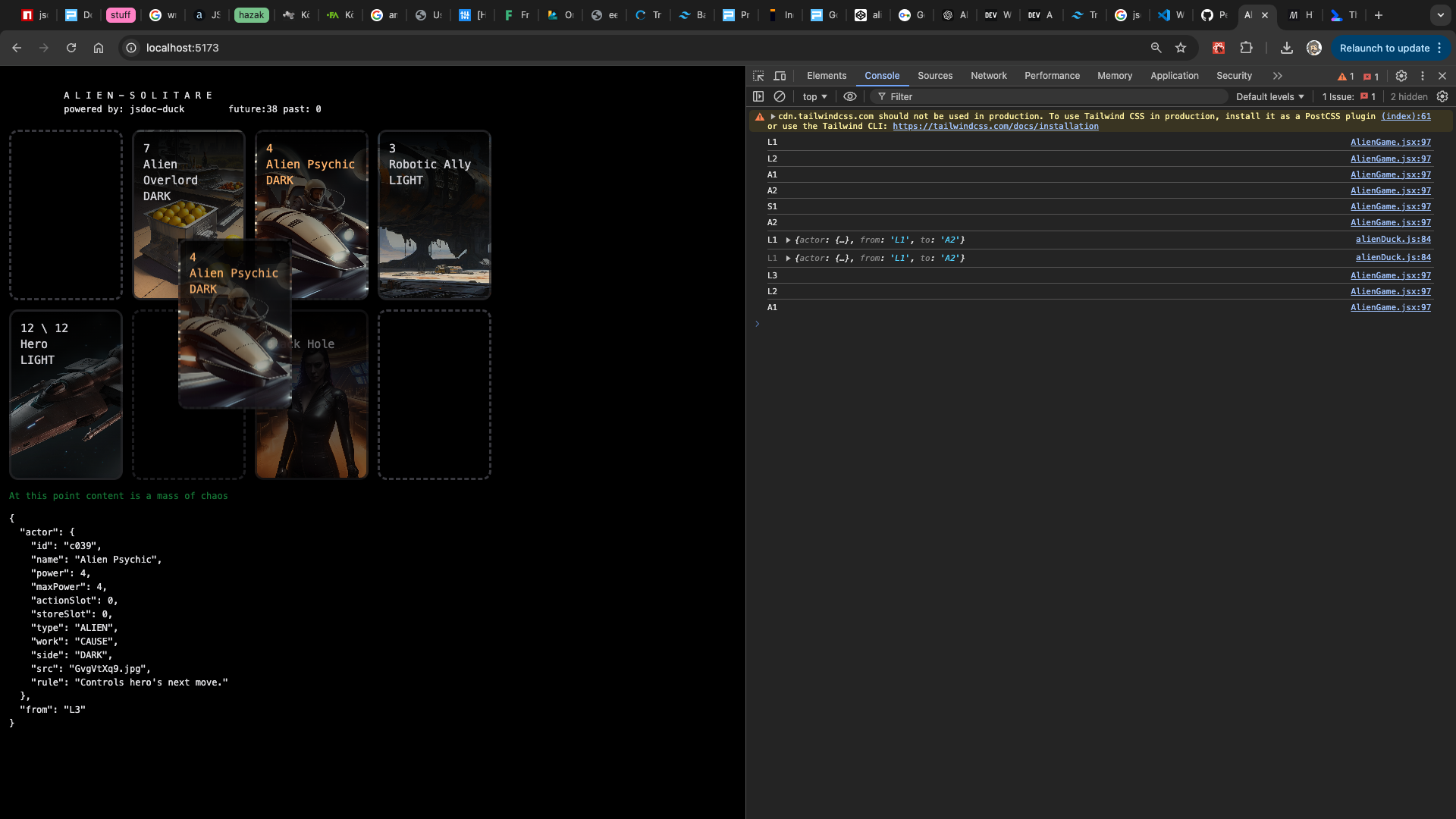Open the DevTools three-dot menu
This screenshot has height=819, width=1456.
tap(1423, 76)
